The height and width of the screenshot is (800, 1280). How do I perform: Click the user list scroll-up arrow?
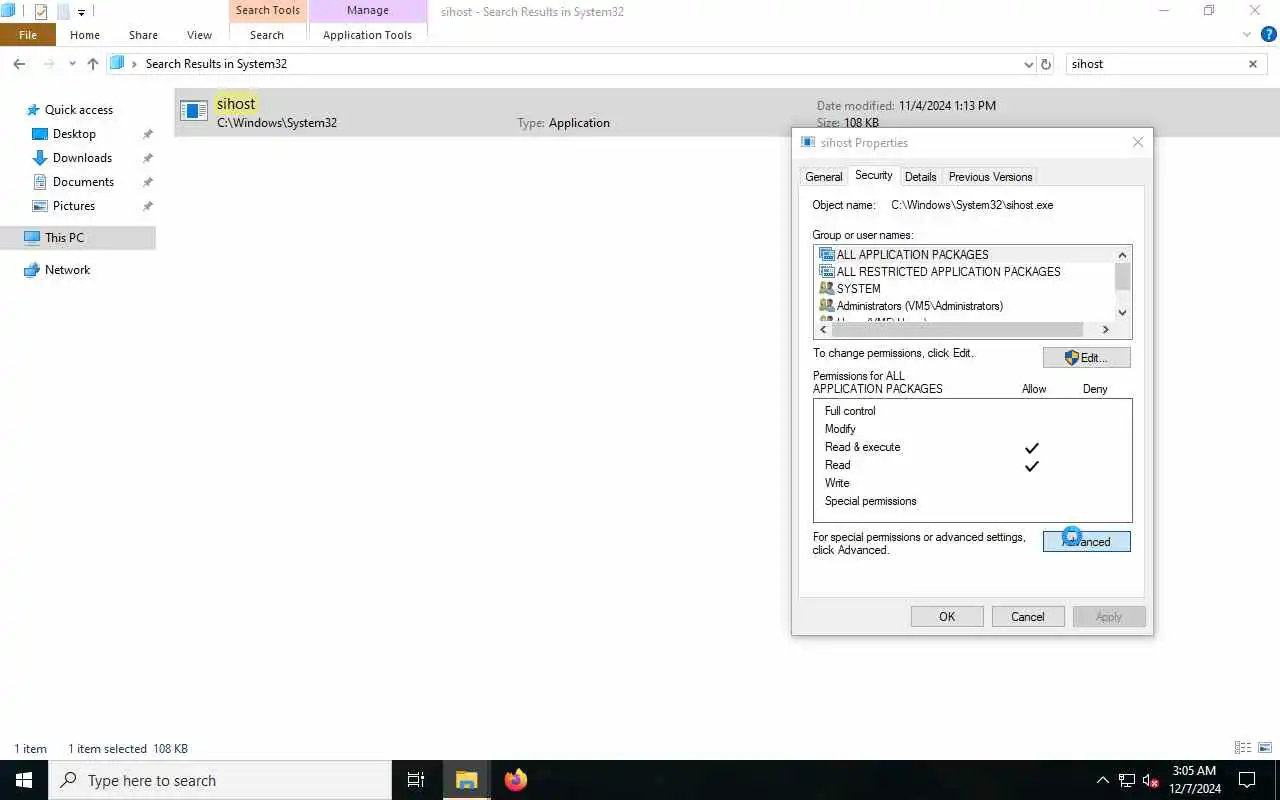pyautogui.click(x=1123, y=255)
